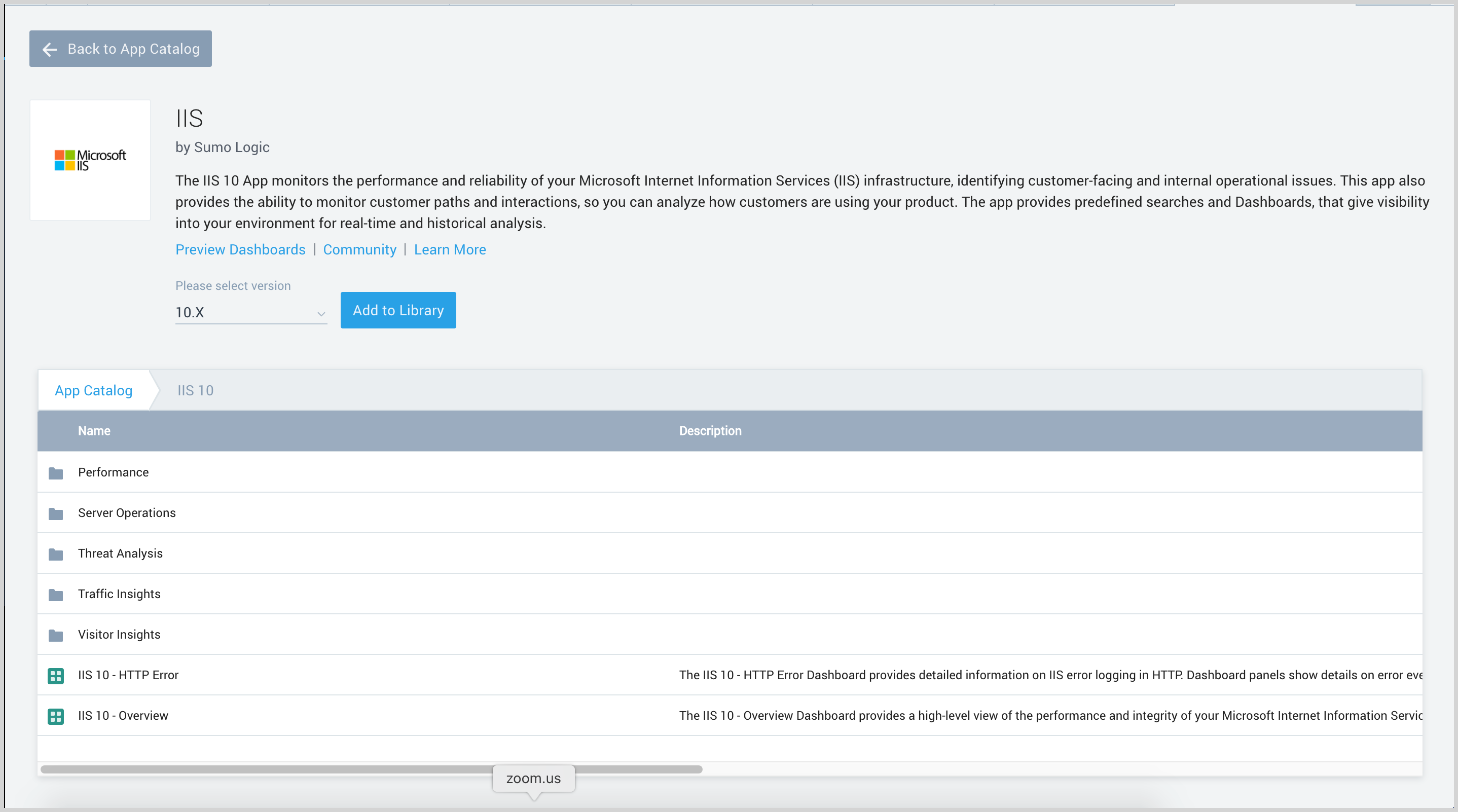Open the Community link
Viewport: 1458px width, 812px height.
[x=359, y=249]
